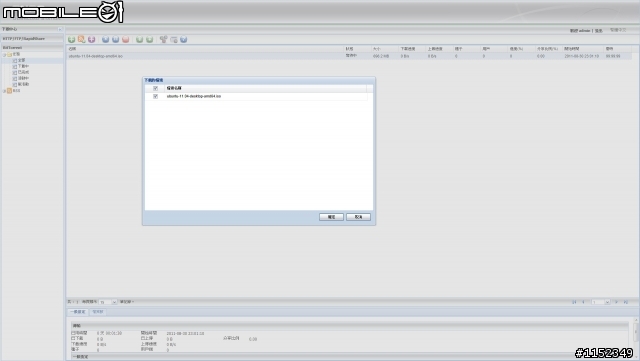Click the 確定 confirm button in dialog
Image resolution: width=640 pixels, height=361 pixels.
coord(331,217)
